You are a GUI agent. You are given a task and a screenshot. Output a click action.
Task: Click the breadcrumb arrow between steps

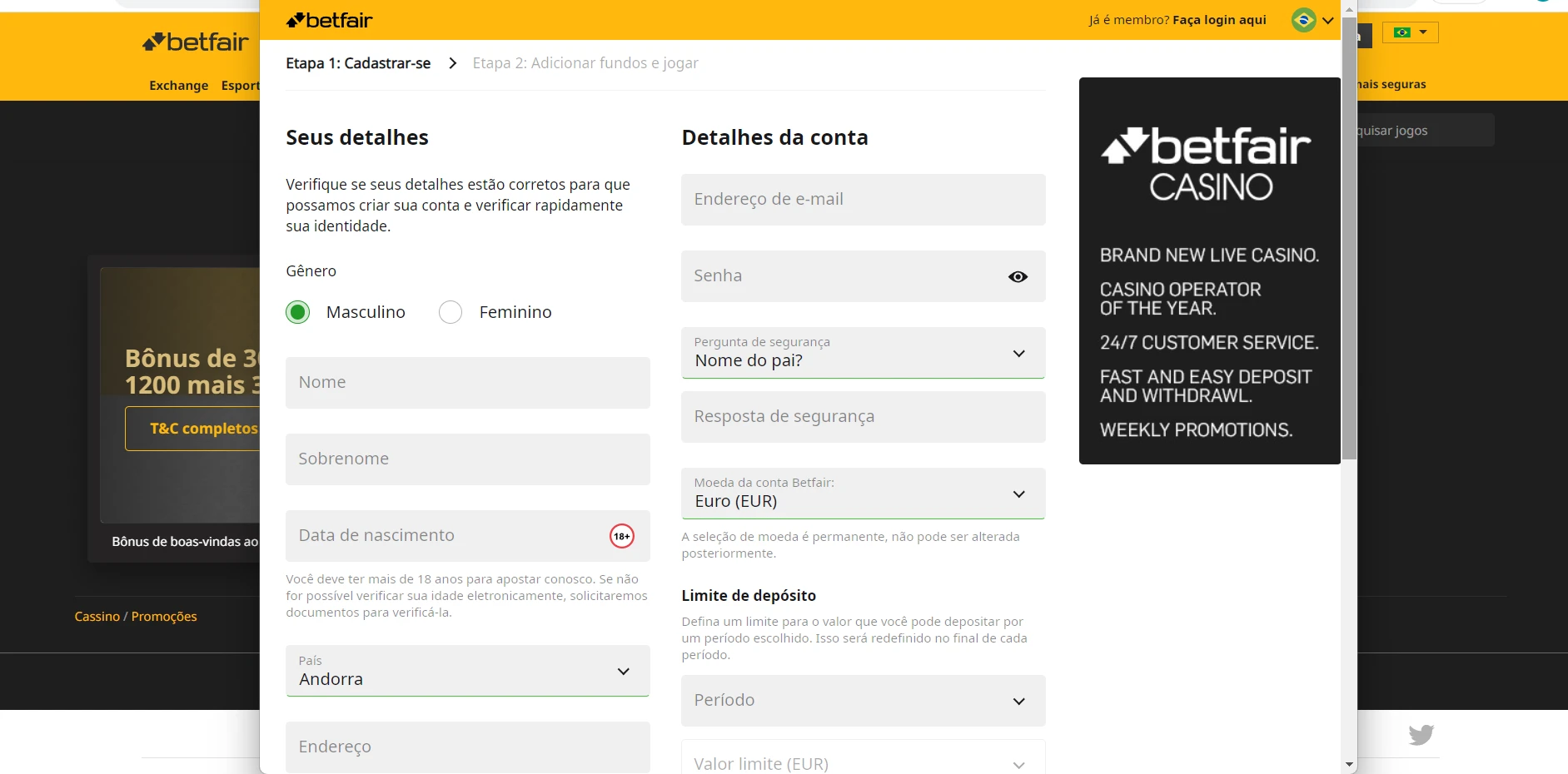[452, 63]
